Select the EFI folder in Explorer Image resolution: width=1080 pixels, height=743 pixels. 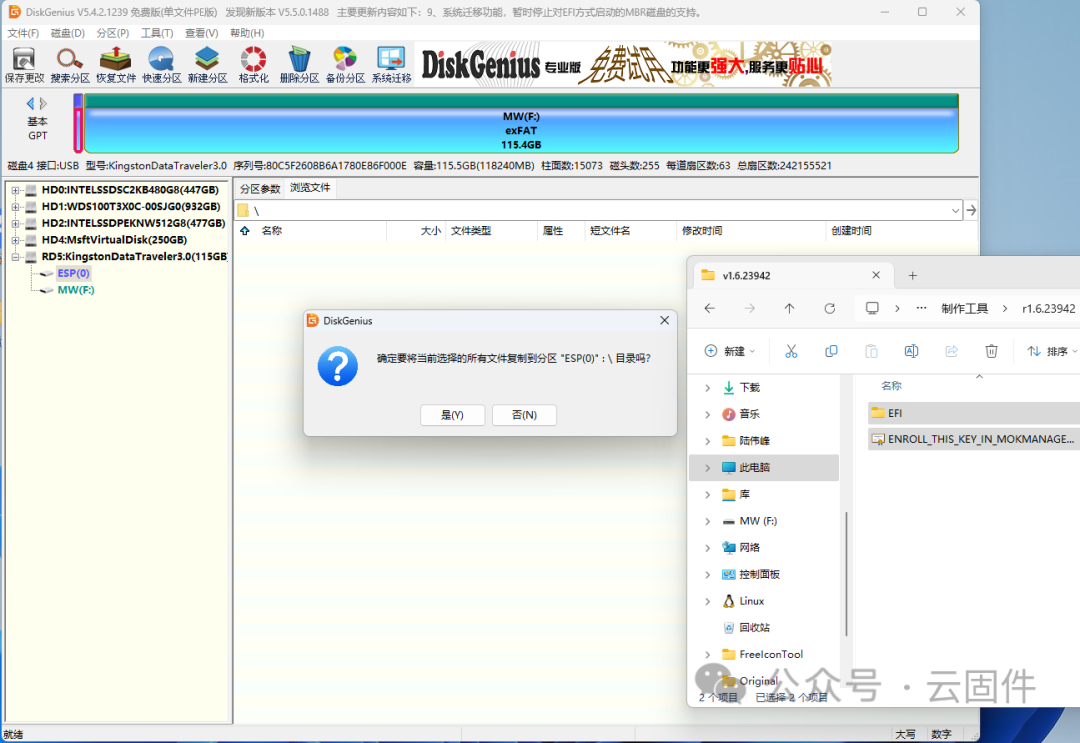973,413
